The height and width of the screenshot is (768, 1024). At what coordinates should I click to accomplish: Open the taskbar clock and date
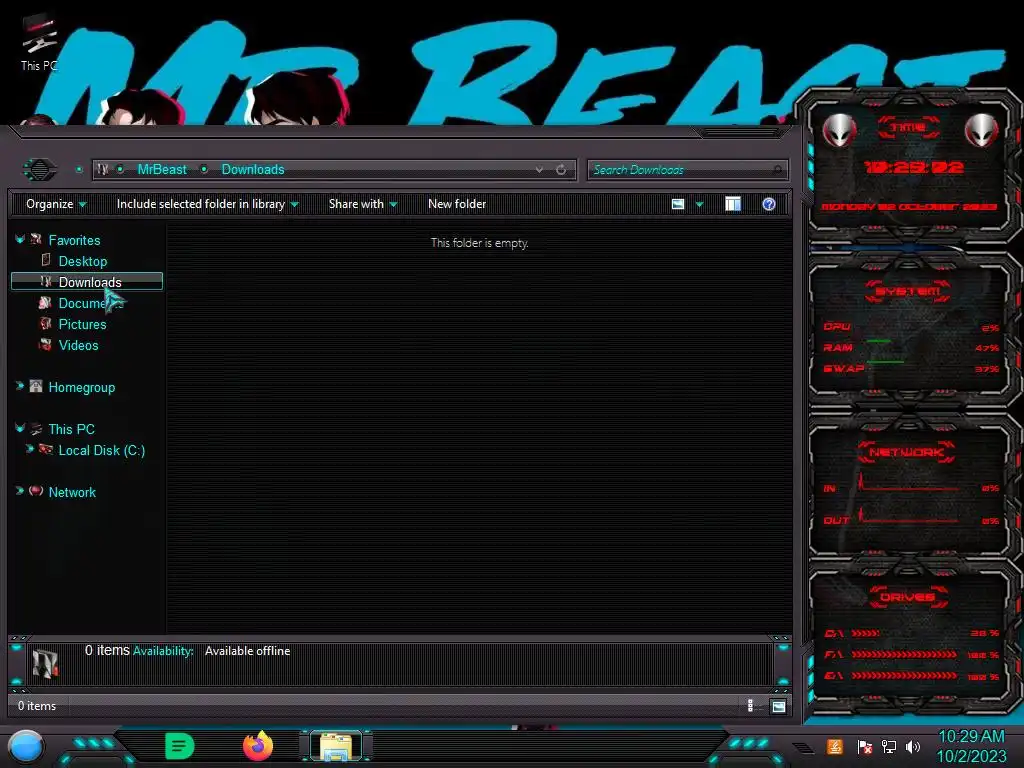point(971,746)
